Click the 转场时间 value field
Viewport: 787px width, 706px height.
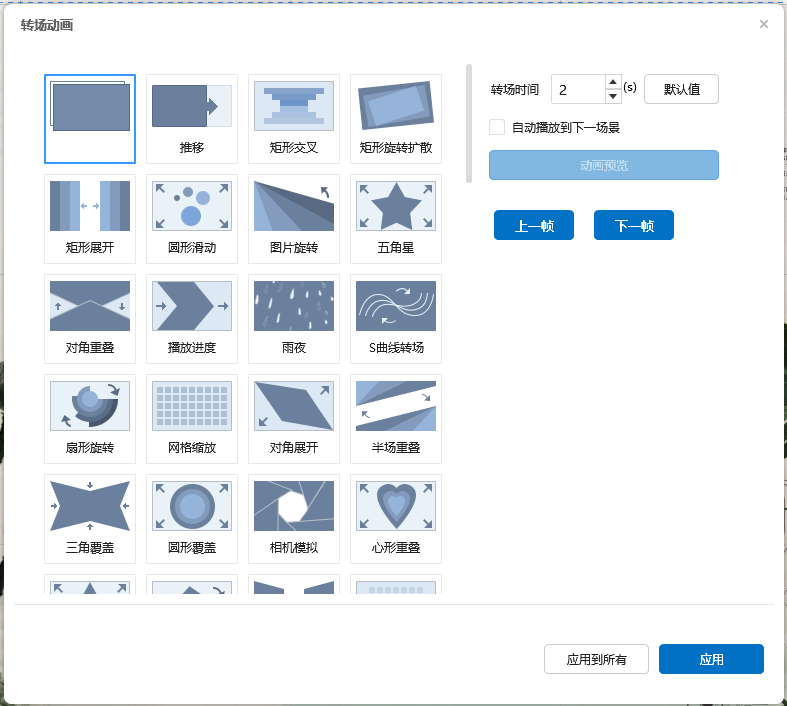578,89
